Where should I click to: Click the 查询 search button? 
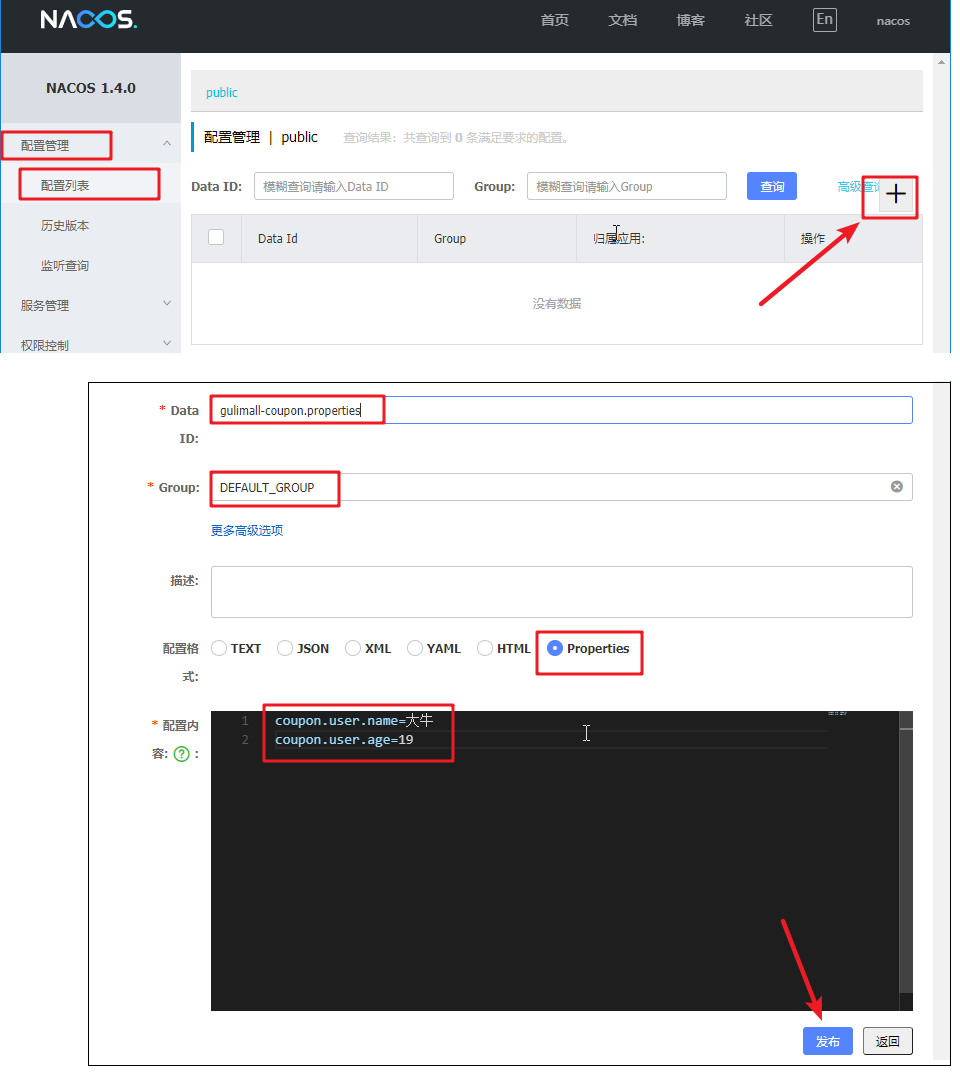[772, 186]
